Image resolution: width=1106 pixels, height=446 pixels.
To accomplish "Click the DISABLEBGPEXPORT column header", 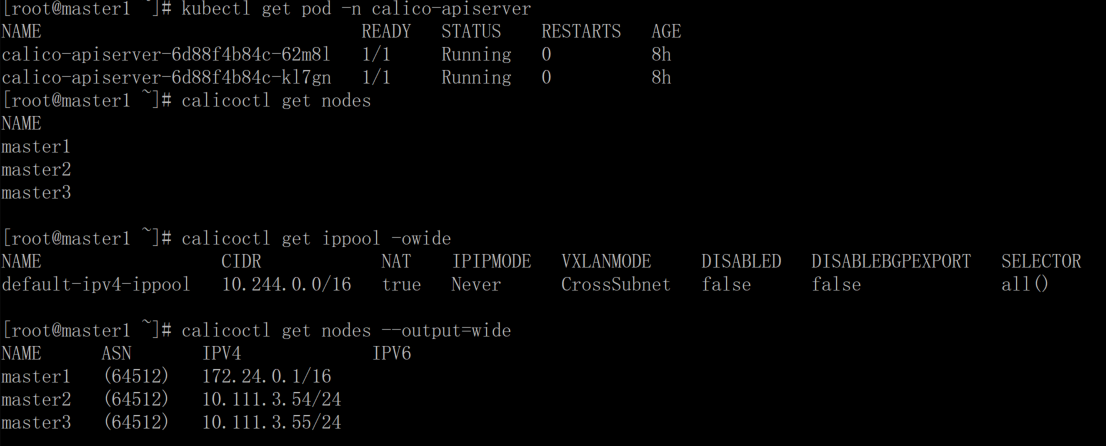I will pyautogui.click(x=892, y=262).
